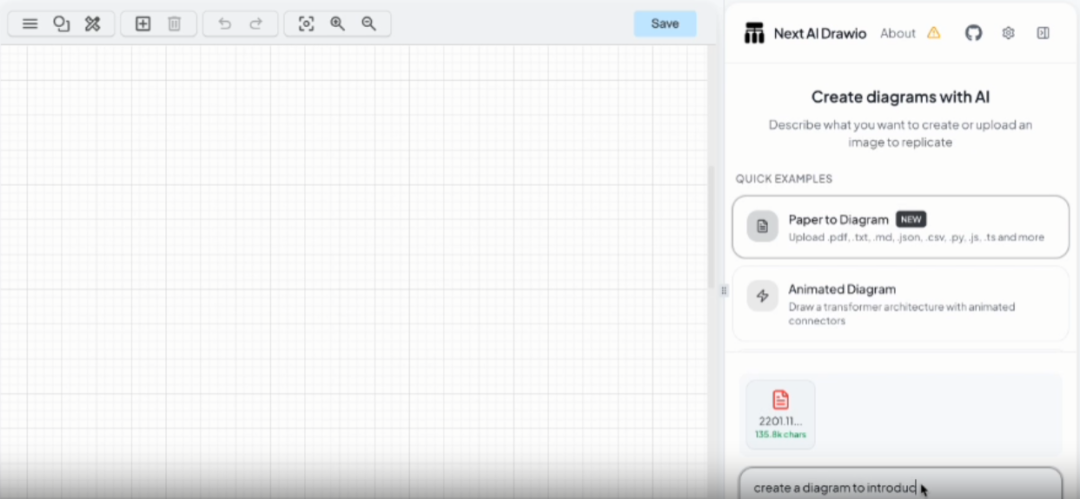Save the diagram
Viewport: 1080px width, 499px height.
click(x=665, y=24)
